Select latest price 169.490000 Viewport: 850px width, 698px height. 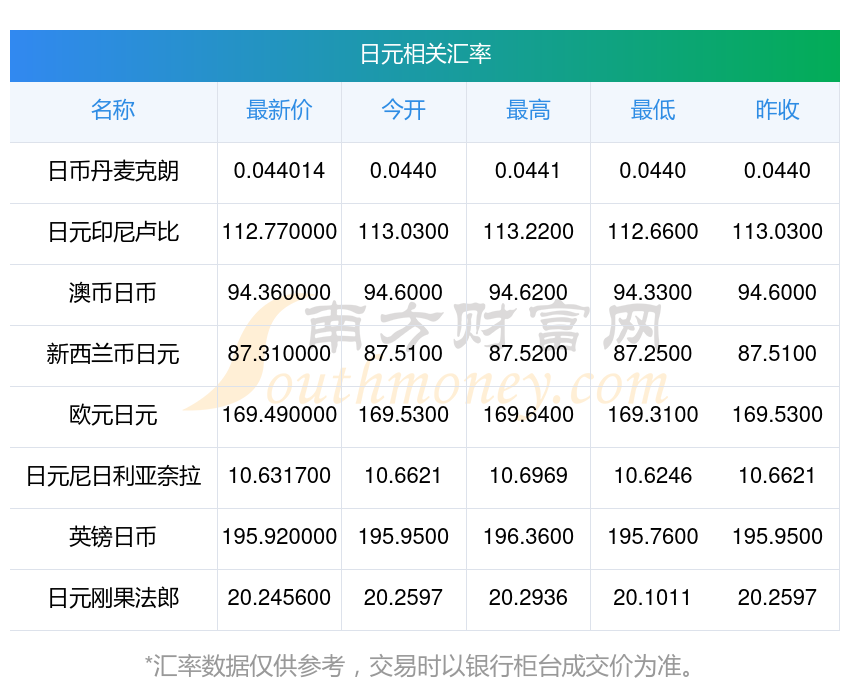tap(279, 415)
